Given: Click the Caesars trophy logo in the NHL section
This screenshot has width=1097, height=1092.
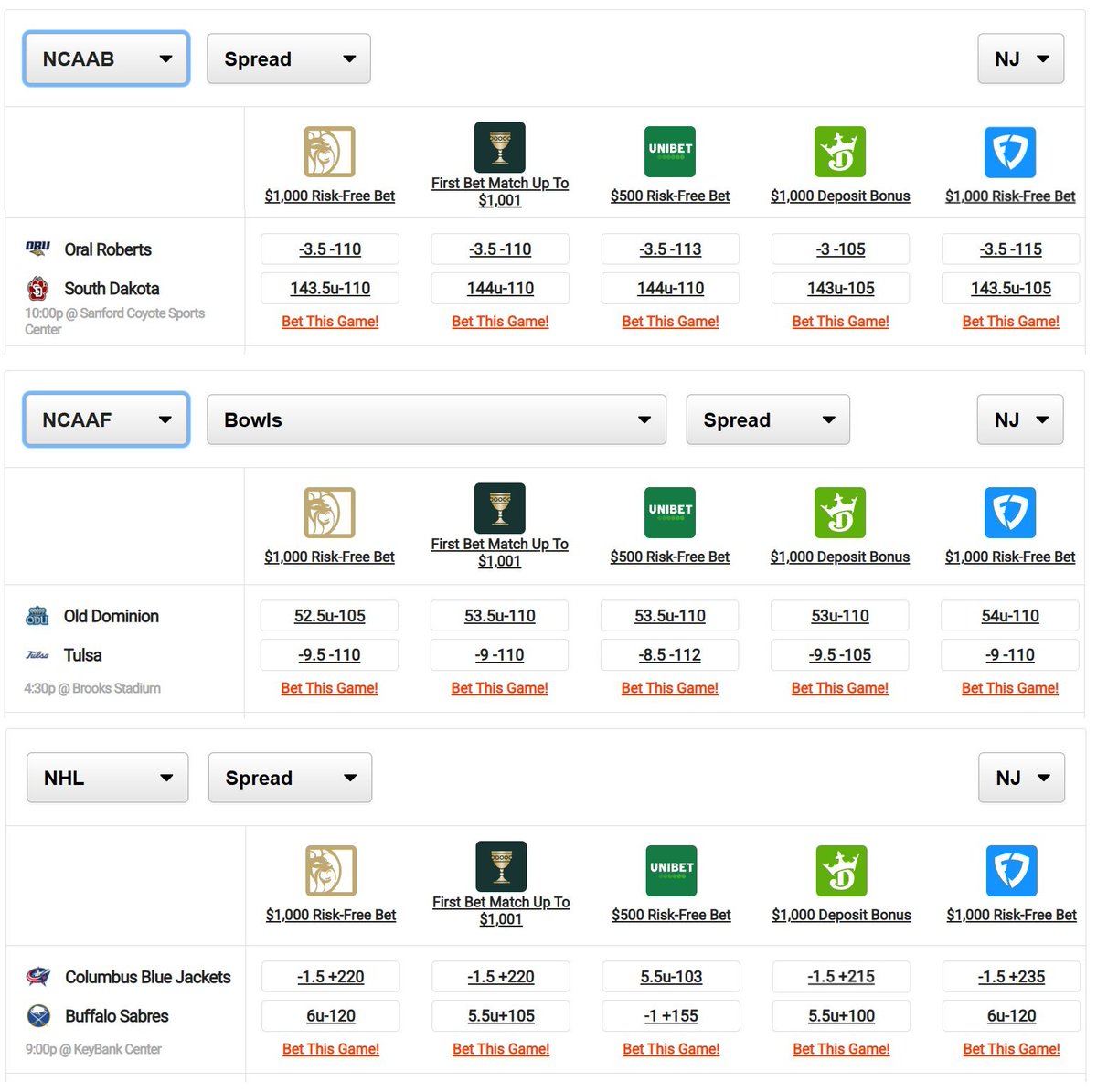Looking at the screenshot, I should point(501,866).
